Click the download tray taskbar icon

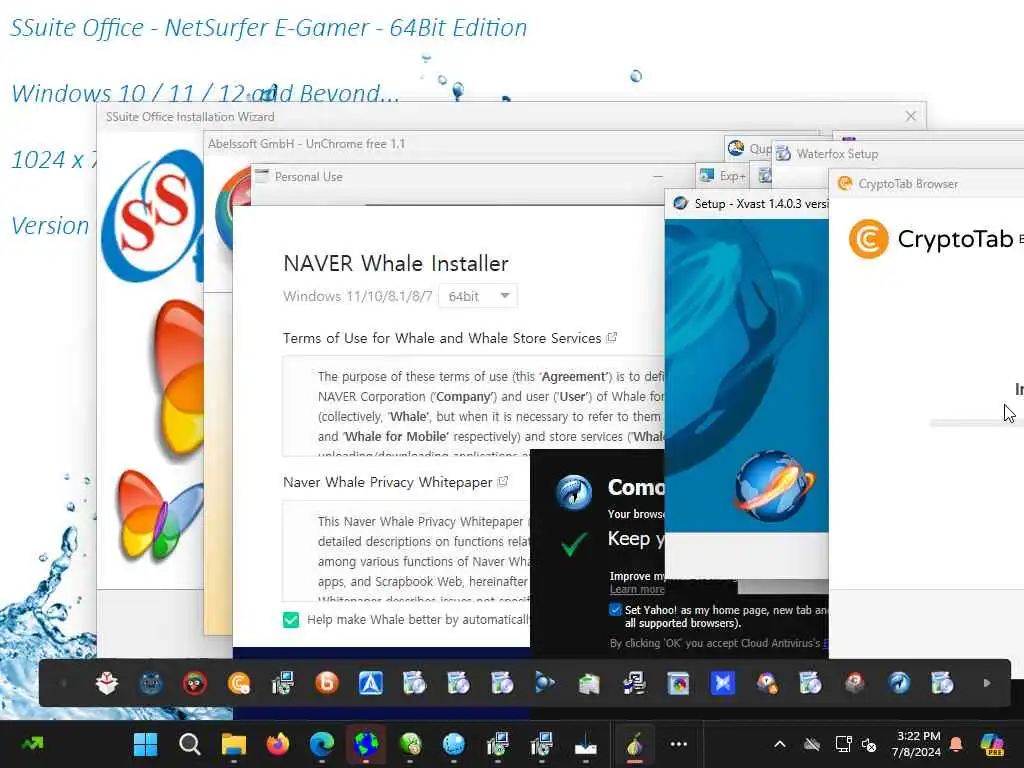click(x=586, y=744)
